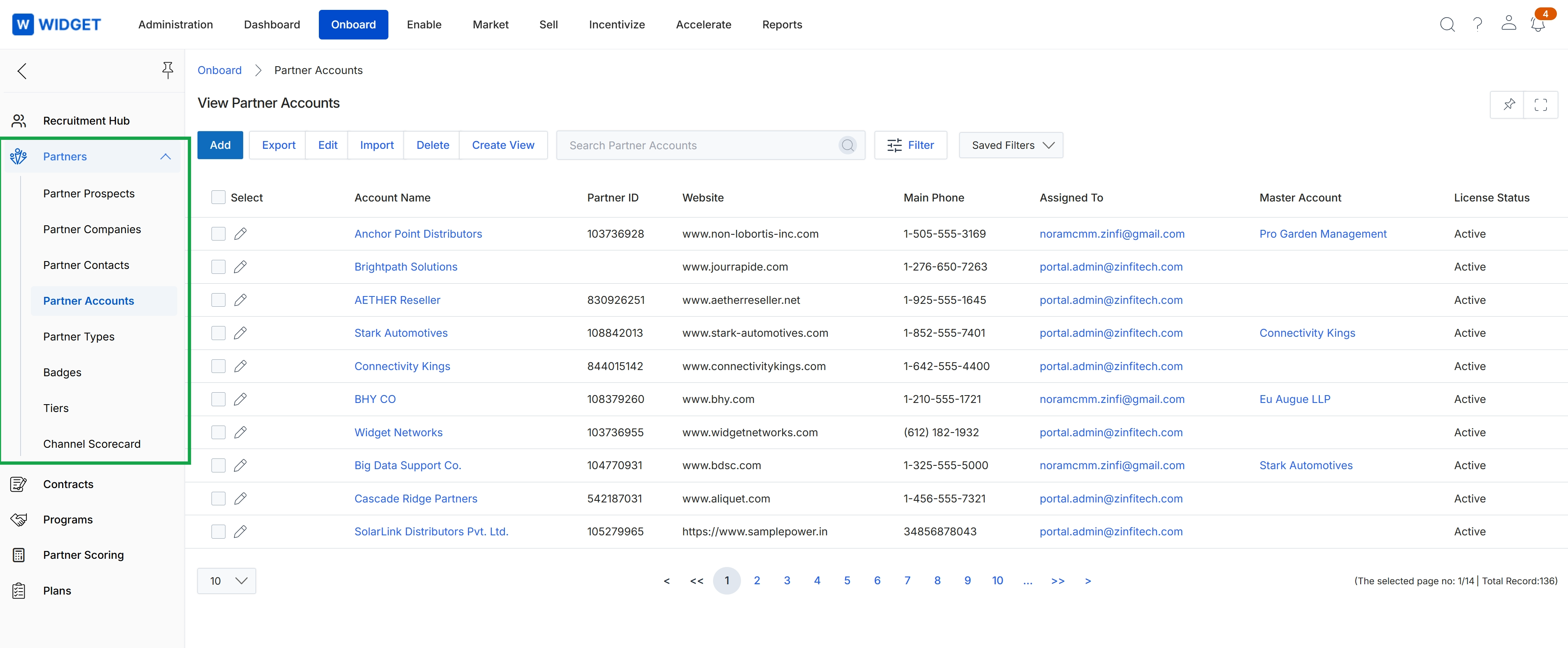Check the Widget Networks row checkbox

[x=218, y=433]
